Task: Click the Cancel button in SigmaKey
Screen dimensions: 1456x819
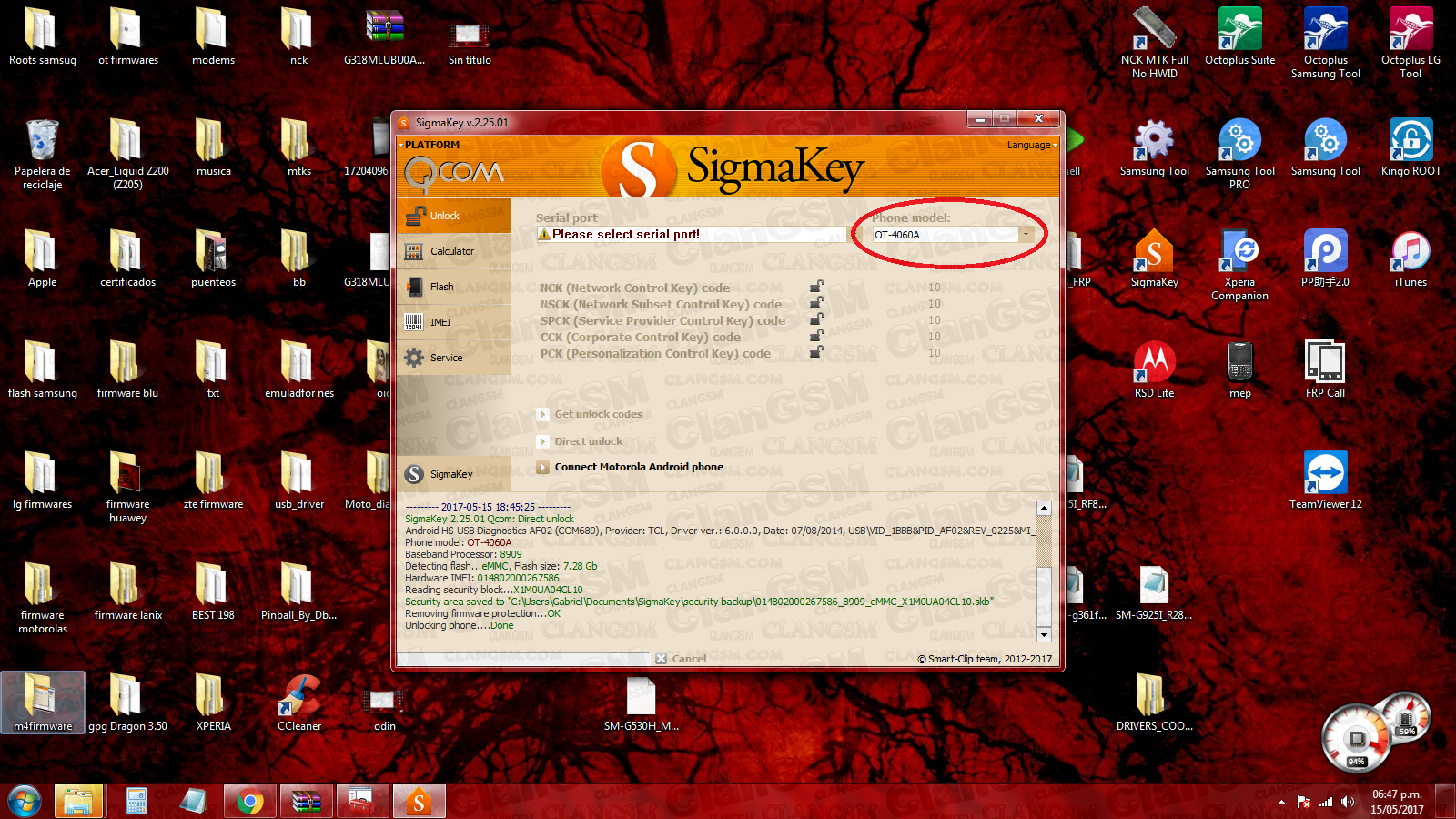Action: tap(681, 659)
